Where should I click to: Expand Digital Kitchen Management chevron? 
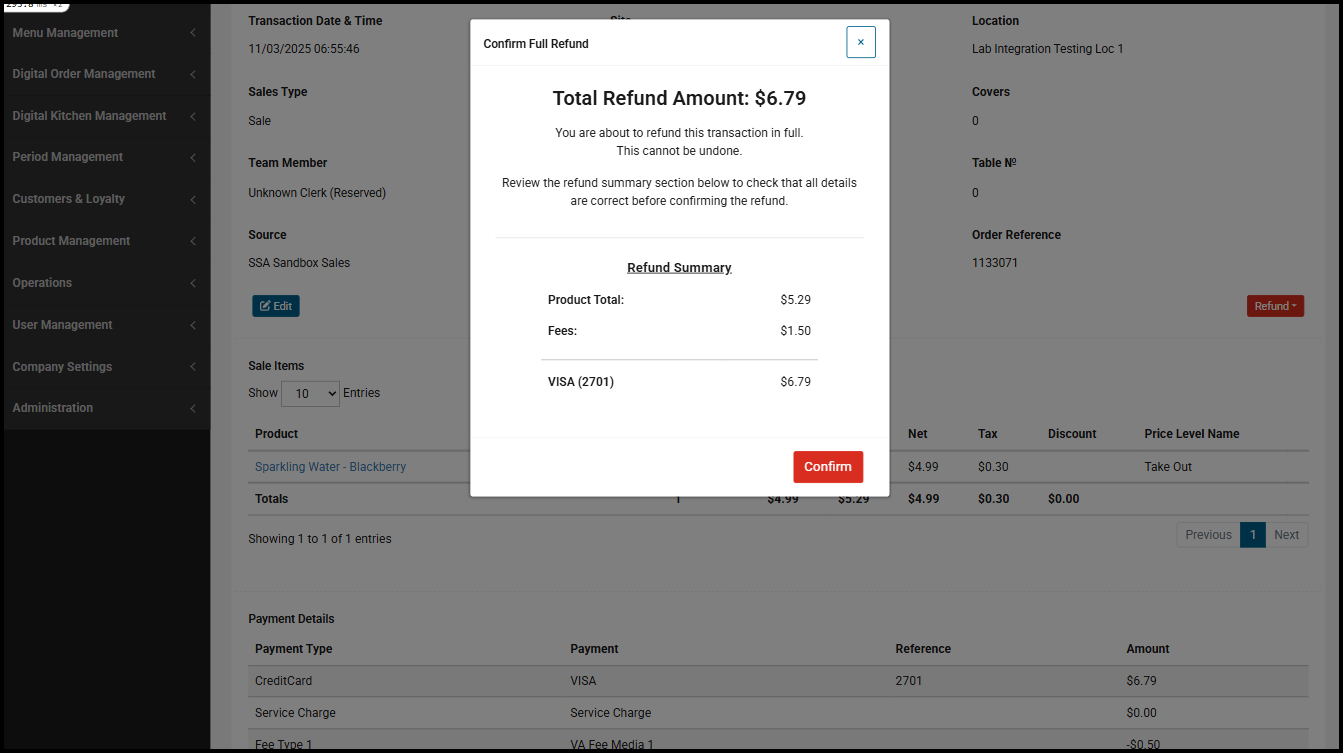[x=192, y=116]
